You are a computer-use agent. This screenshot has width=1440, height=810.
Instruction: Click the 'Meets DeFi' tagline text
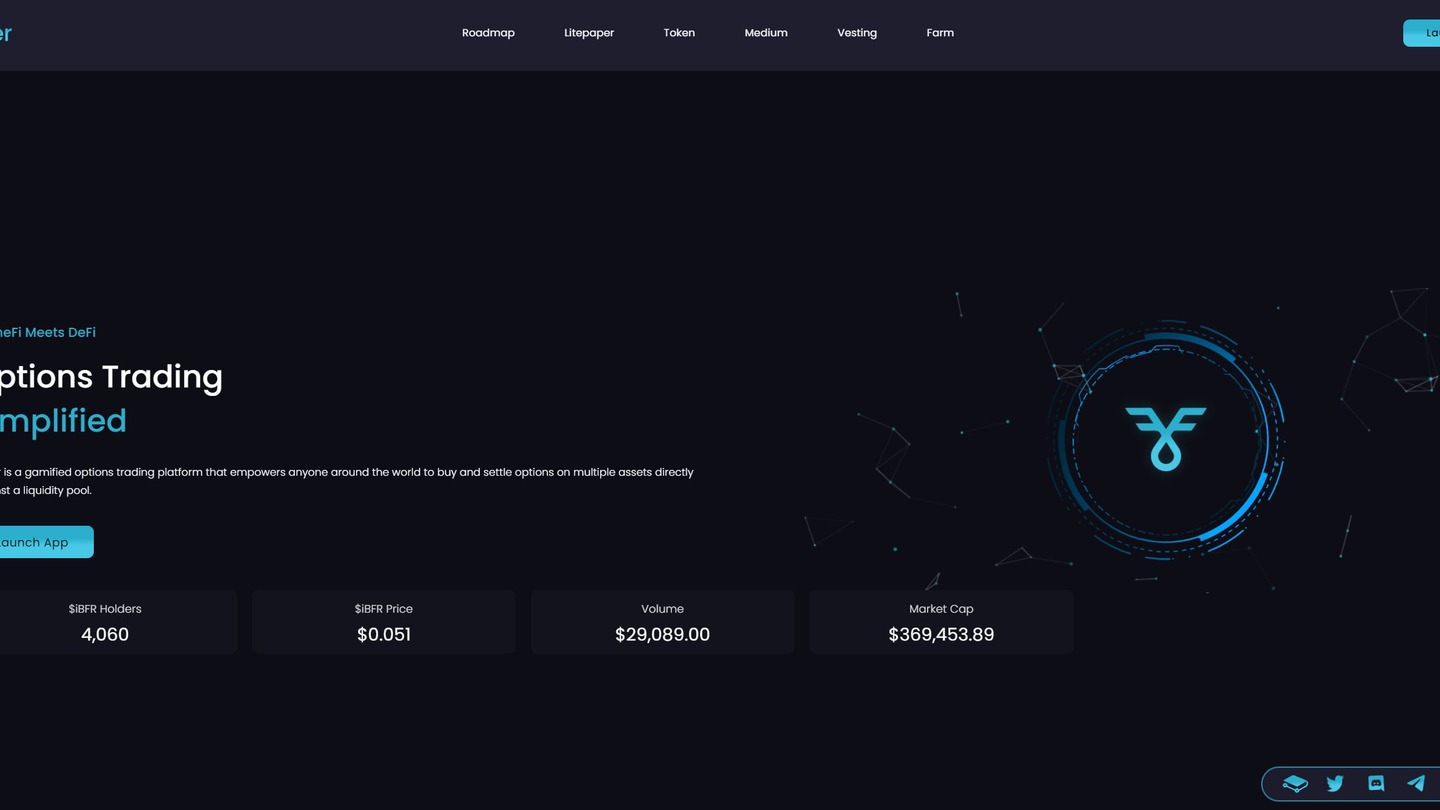(50, 332)
